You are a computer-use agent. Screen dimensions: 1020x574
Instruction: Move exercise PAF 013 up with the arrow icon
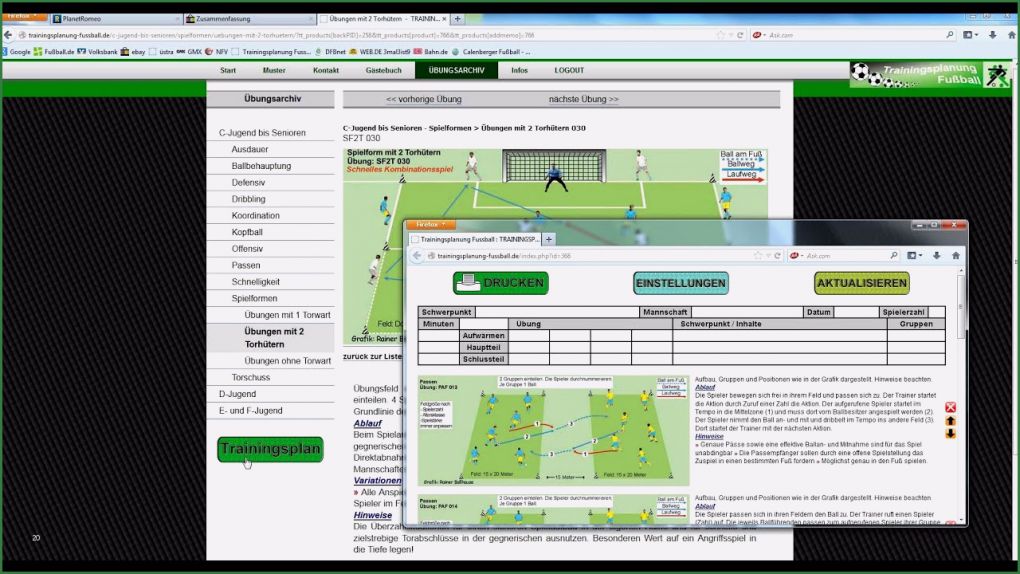[950, 421]
